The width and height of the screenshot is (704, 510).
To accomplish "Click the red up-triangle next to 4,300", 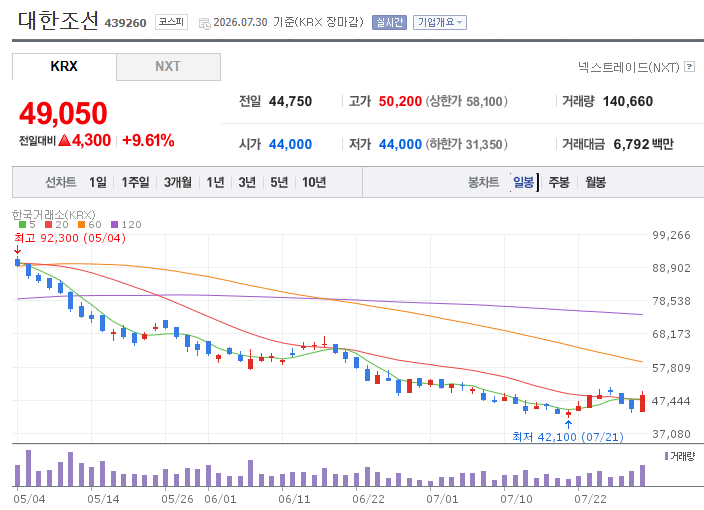I will [x=65, y=141].
